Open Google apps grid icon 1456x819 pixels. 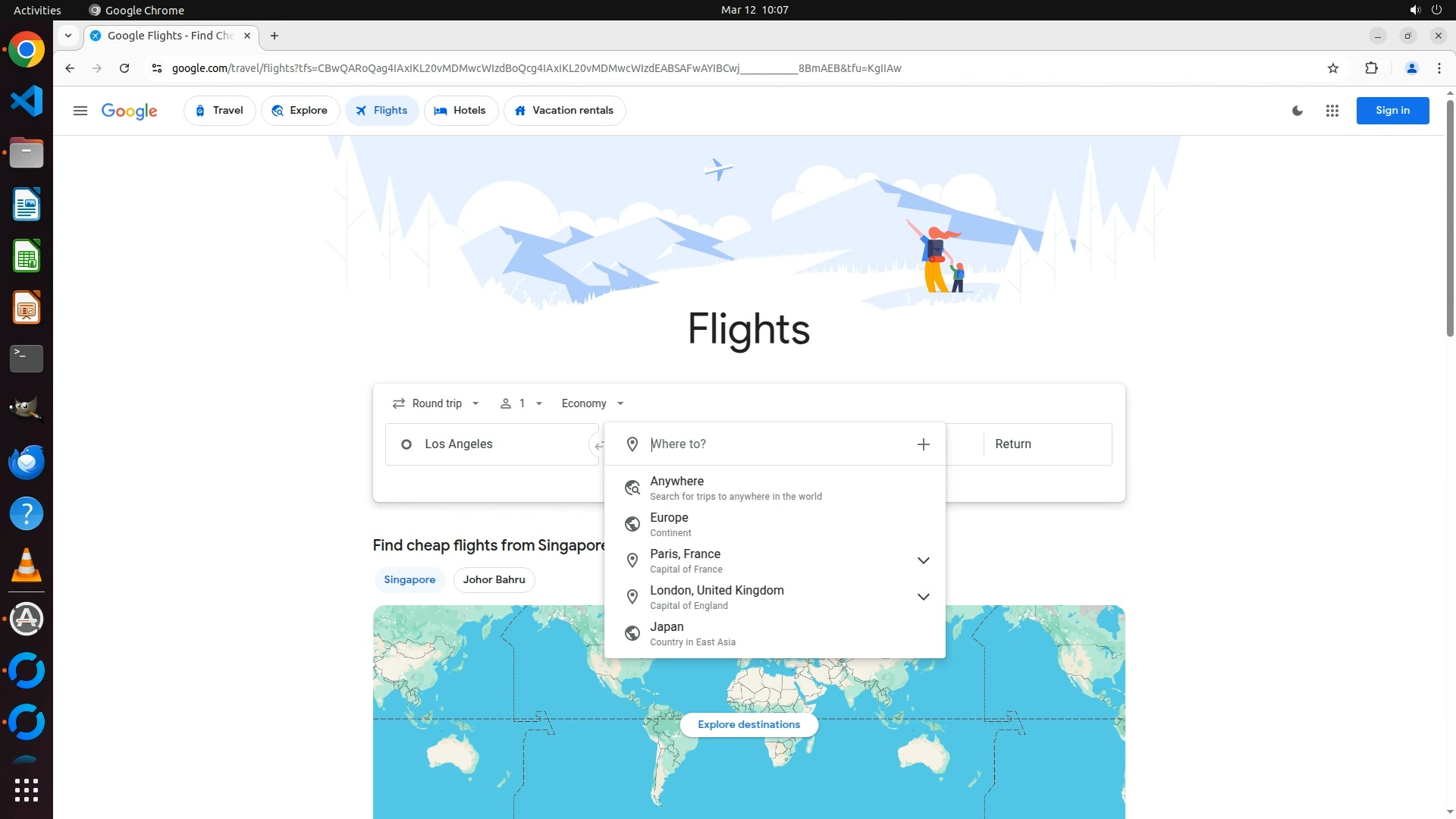[1332, 111]
